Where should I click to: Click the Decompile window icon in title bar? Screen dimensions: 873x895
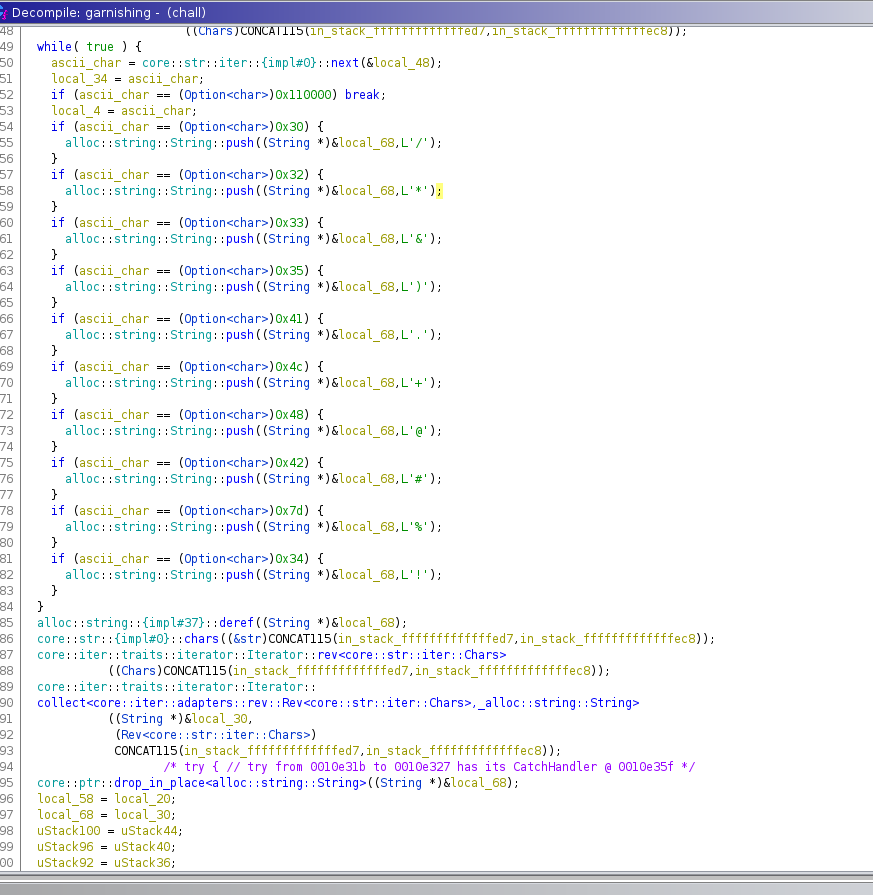tap(3, 13)
